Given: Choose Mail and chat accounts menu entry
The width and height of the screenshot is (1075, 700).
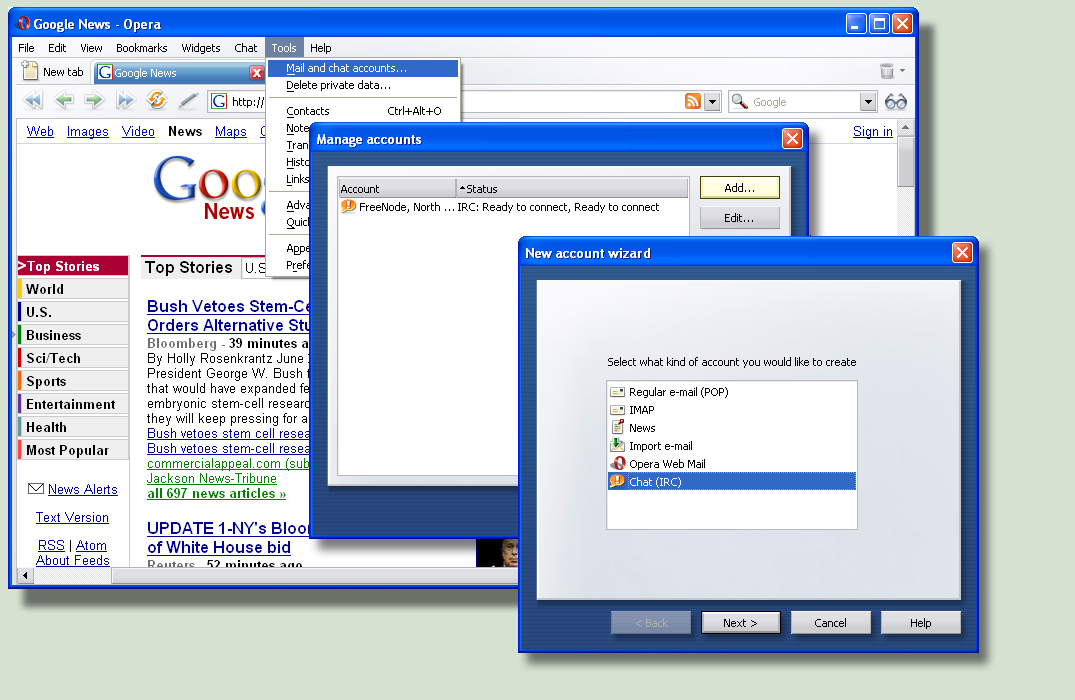Looking at the screenshot, I should tap(363, 68).
